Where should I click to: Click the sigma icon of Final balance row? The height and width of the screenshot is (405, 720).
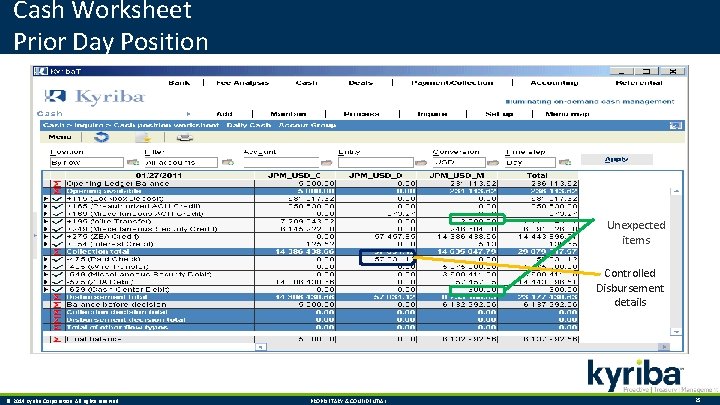coord(56,339)
